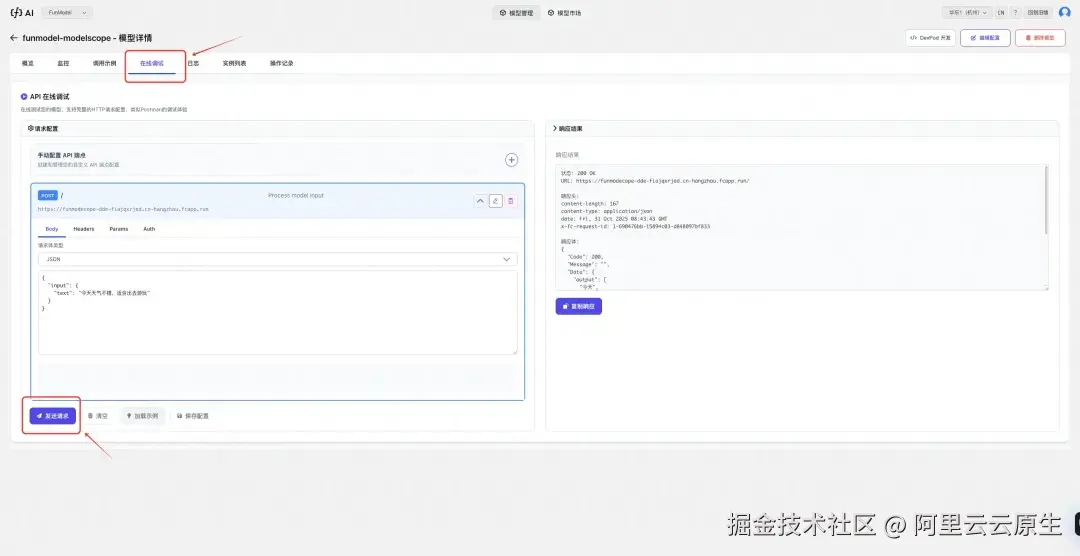Click the 编辑配置 button

coord(985,38)
